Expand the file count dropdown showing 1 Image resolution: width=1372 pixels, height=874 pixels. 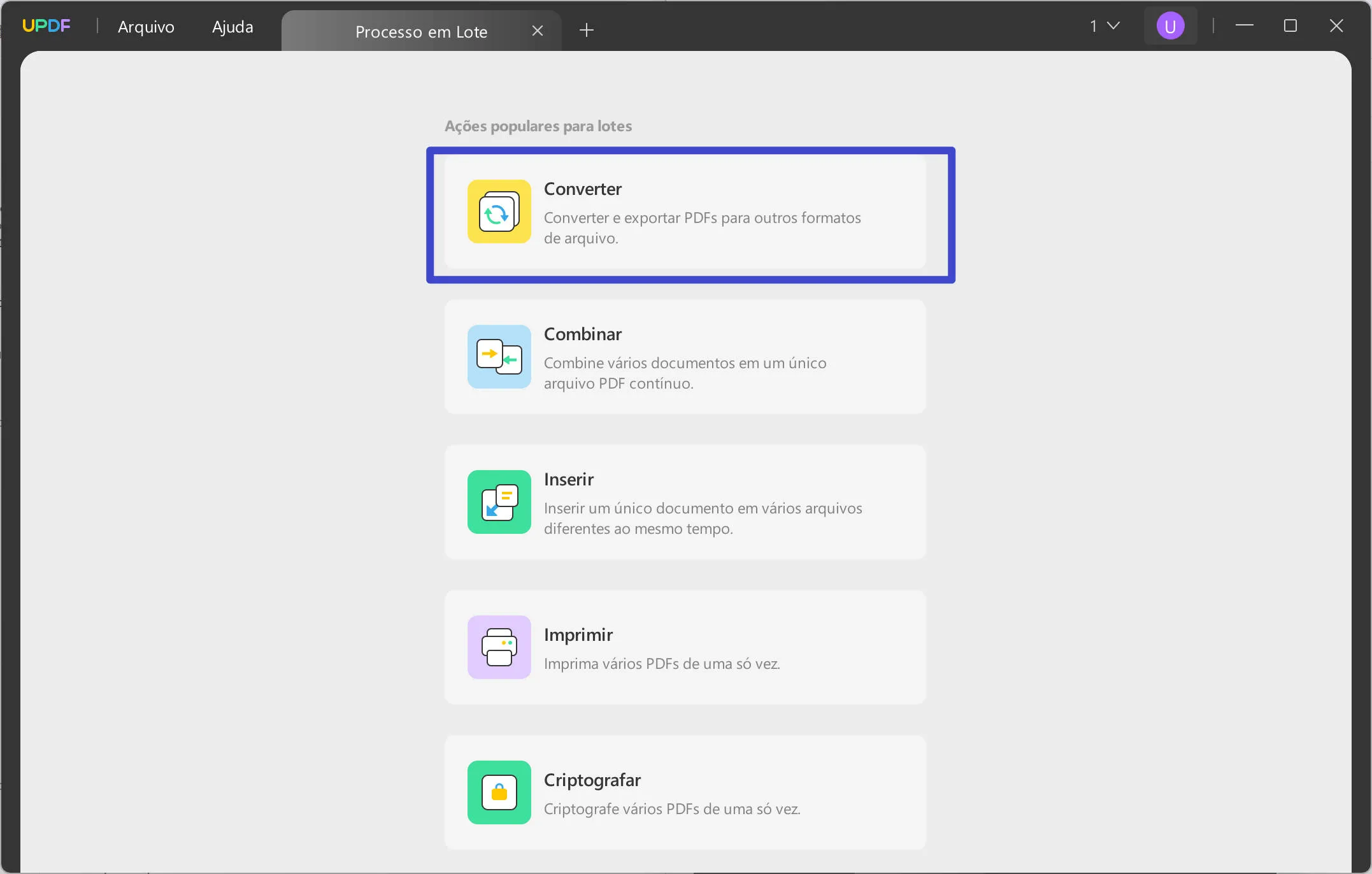[x=1104, y=25]
